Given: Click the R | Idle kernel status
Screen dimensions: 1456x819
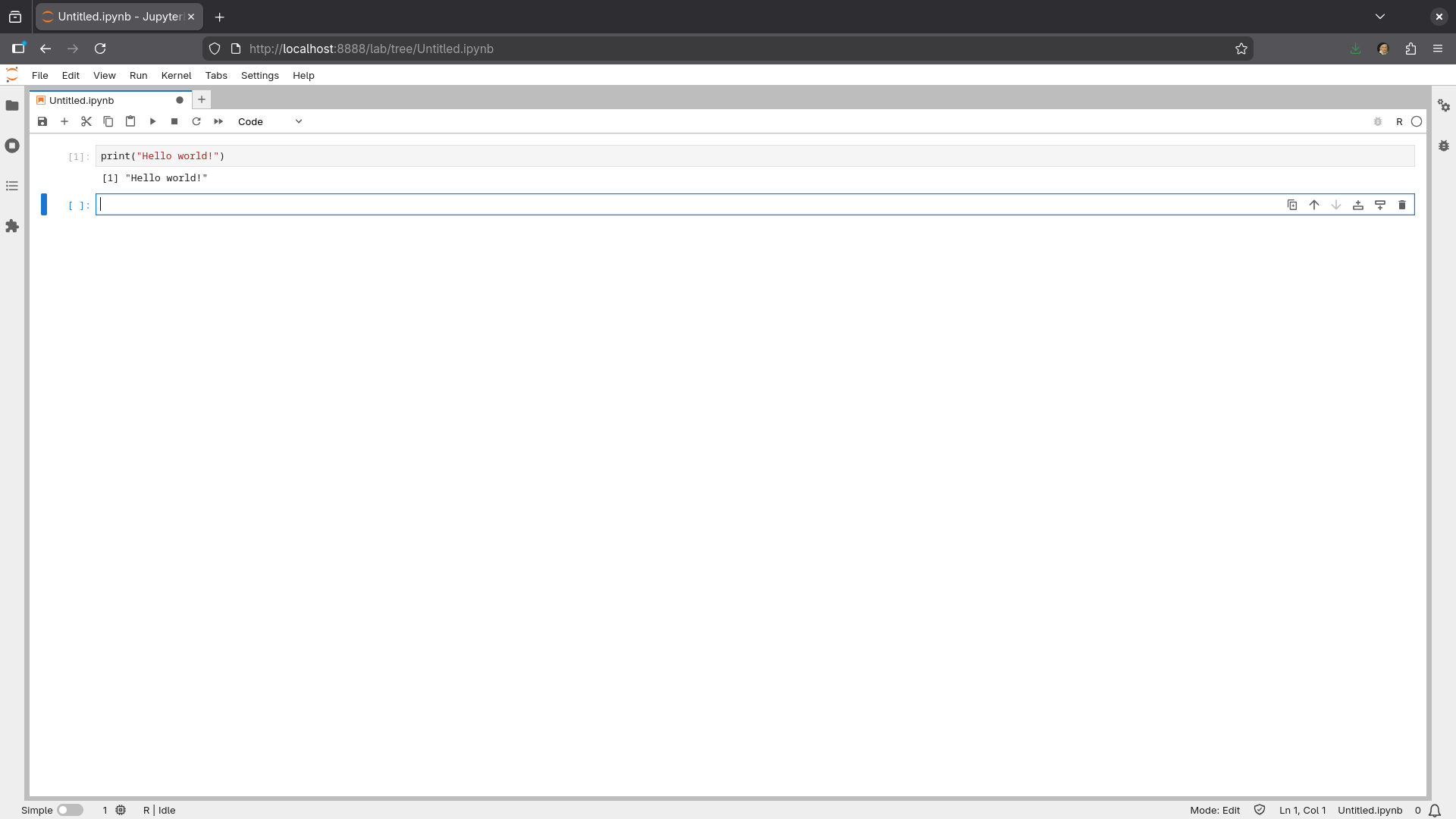Looking at the screenshot, I should coord(159,810).
